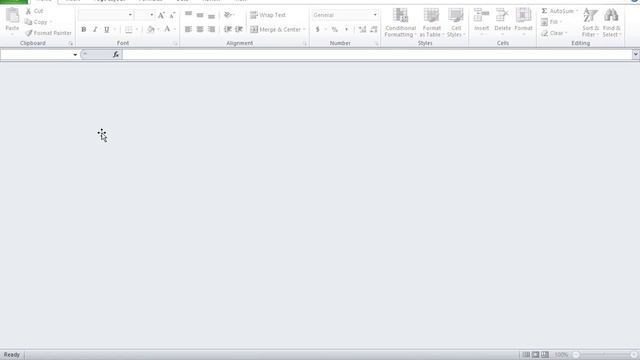Open the Sort & Filter menu

(x=590, y=22)
